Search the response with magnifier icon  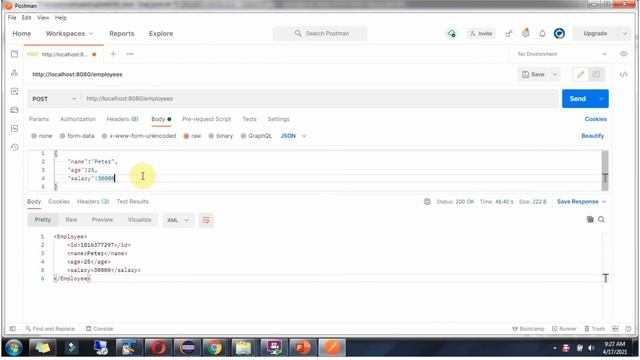click(x=601, y=220)
